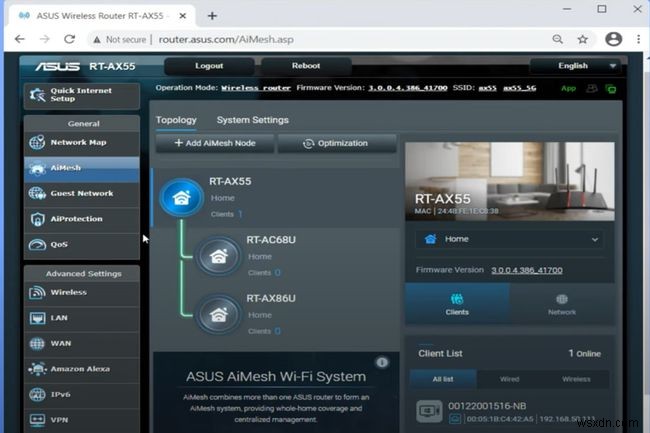Image resolution: width=650 pixels, height=433 pixels.
Task: Filter client list by Wireless
Action: (576, 379)
